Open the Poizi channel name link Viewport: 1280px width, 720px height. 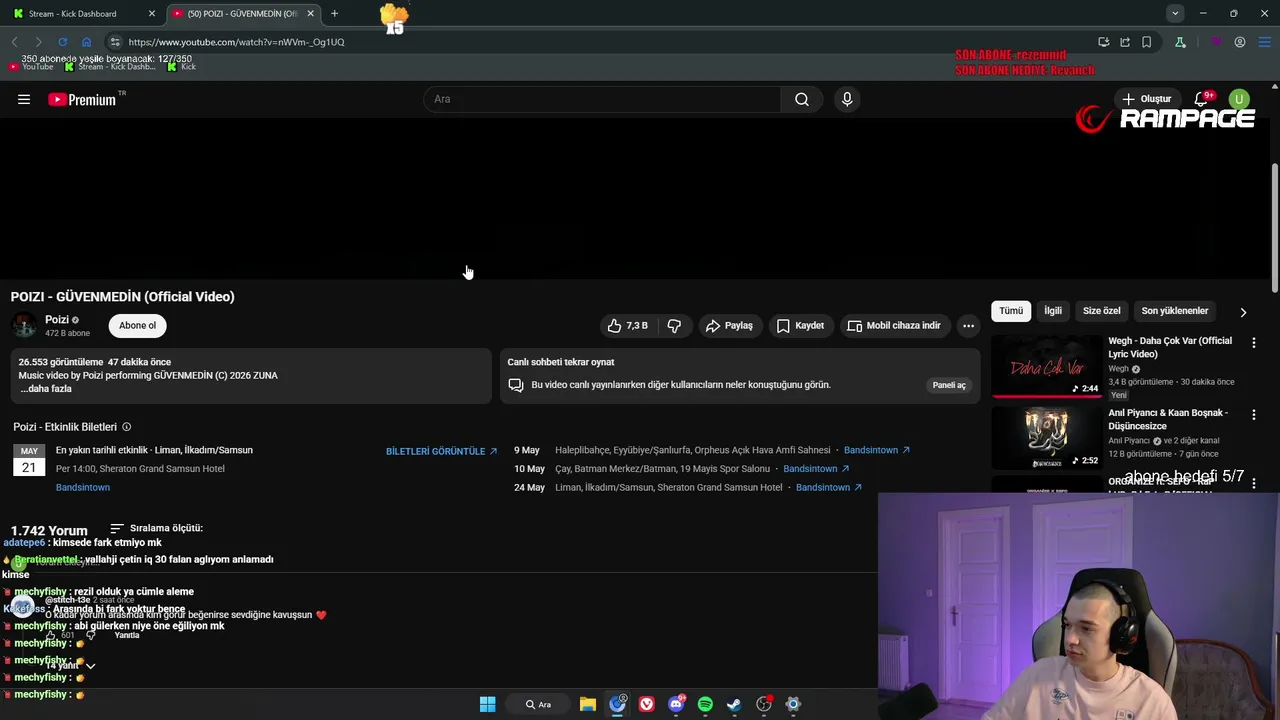click(57, 320)
